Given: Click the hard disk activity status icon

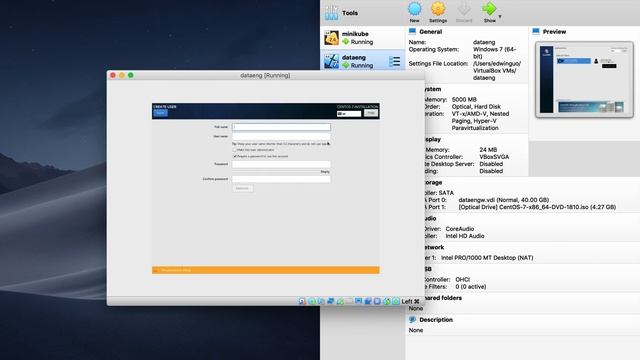Looking at the screenshot, I should (x=302, y=301).
